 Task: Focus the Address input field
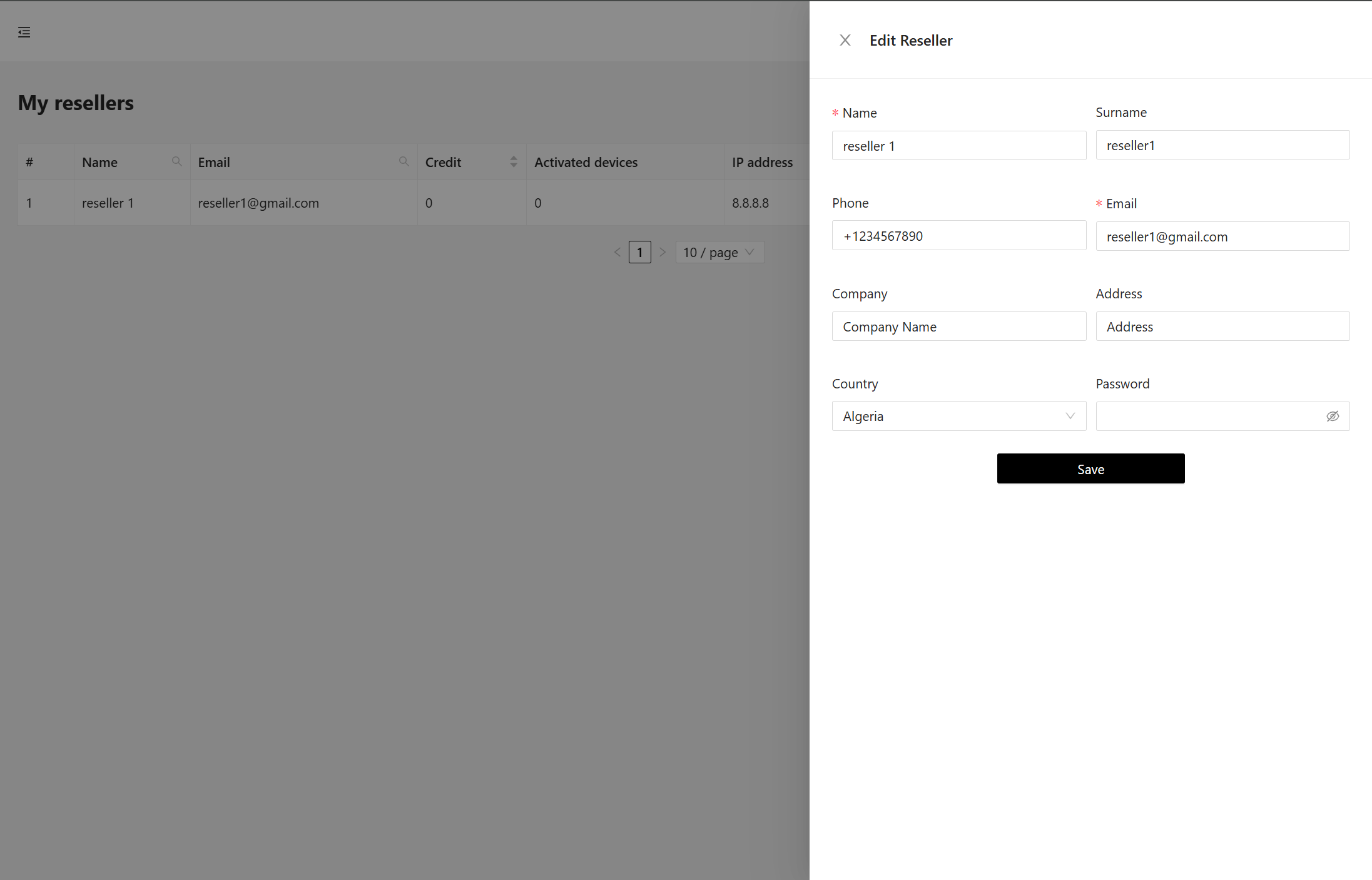[1222, 326]
